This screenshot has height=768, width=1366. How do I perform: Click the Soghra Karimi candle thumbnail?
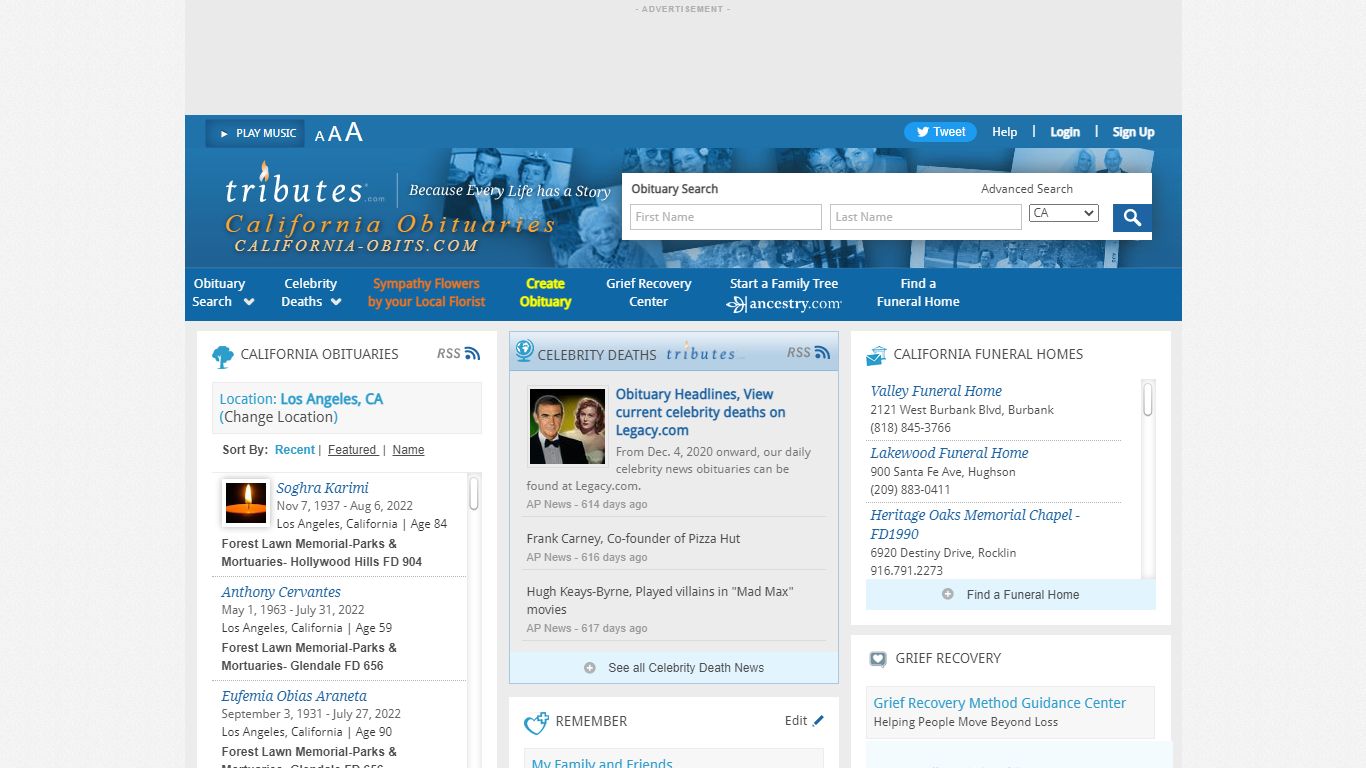coord(246,503)
